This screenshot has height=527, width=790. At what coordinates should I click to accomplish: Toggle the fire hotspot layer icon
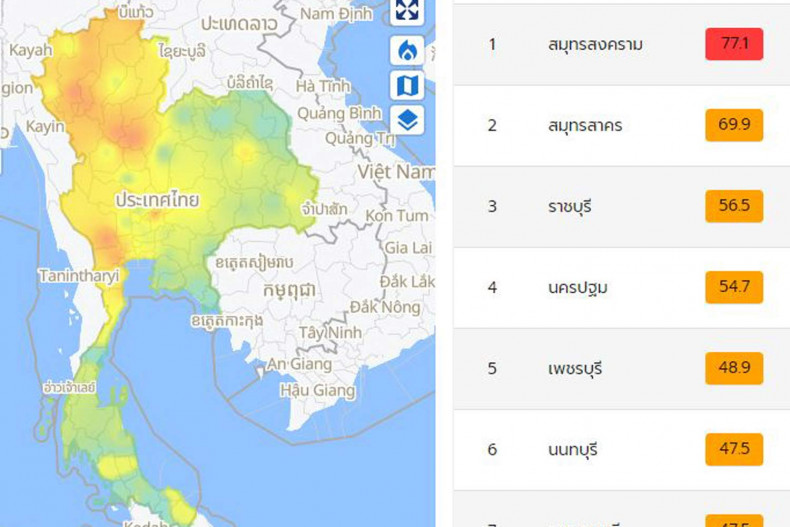tap(407, 50)
